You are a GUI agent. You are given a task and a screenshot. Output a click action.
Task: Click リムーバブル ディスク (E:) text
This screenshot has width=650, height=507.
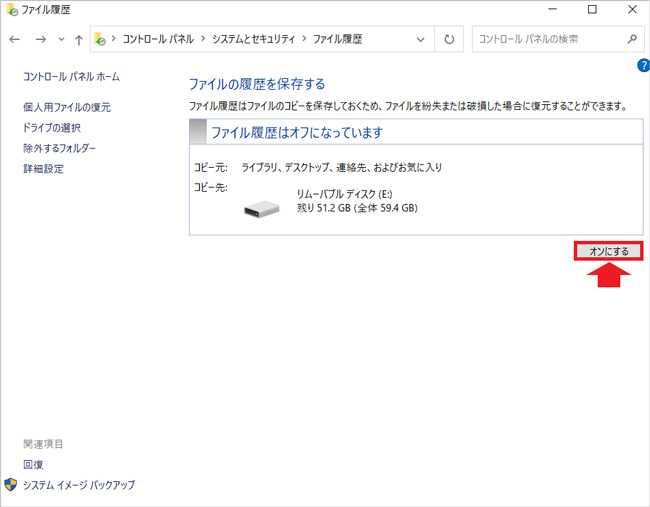[x=344, y=194]
